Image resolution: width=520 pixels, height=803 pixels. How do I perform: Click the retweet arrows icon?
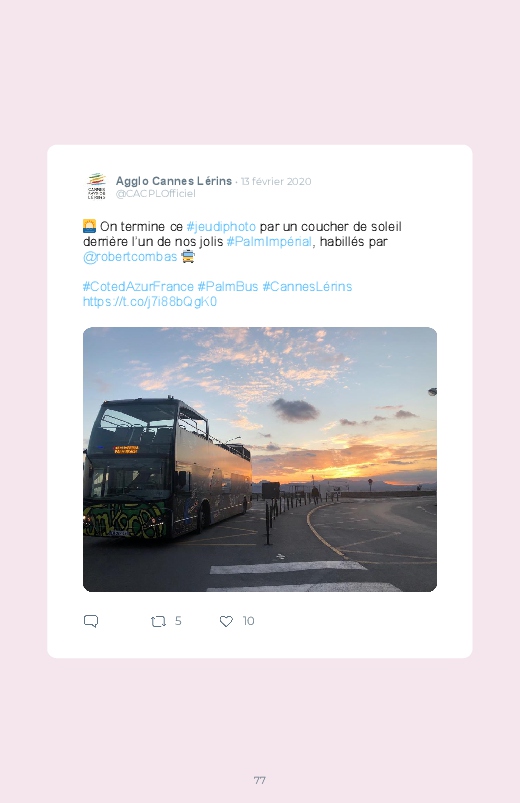(x=158, y=621)
